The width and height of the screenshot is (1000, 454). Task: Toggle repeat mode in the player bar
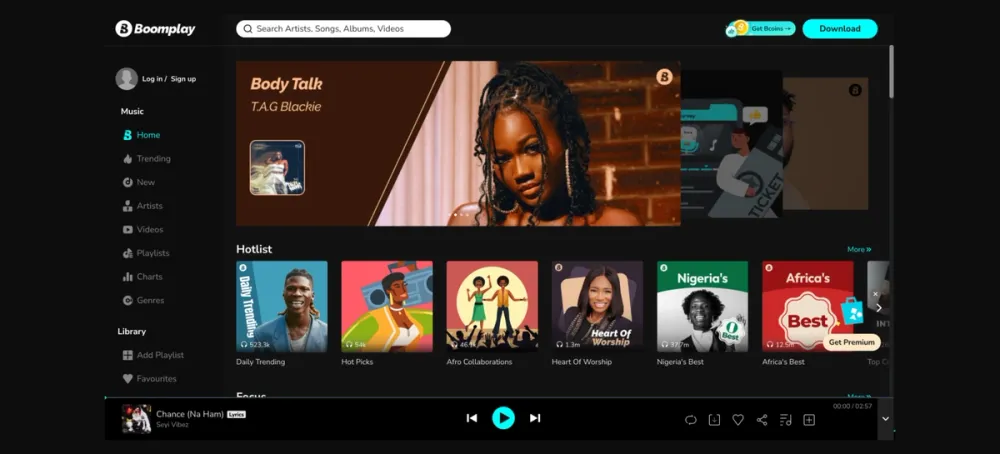tap(691, 420)
